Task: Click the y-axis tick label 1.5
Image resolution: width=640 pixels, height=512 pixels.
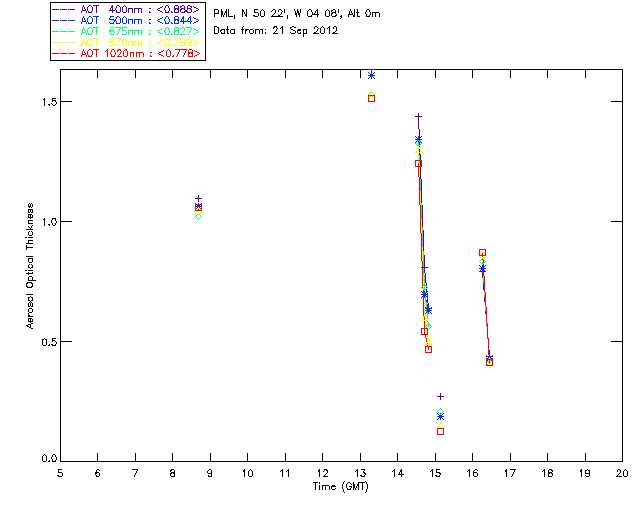Action: pos(48,102)
